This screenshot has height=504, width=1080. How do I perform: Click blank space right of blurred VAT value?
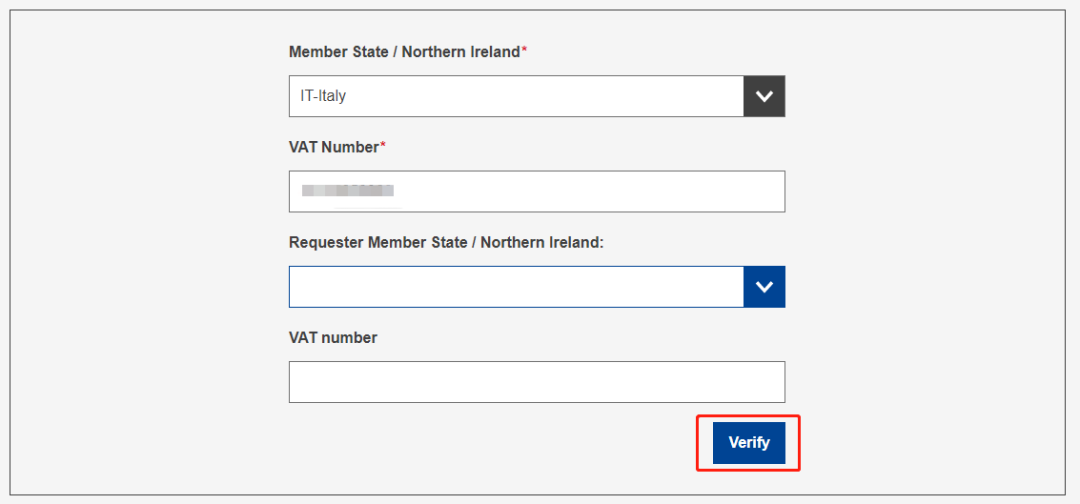click(x=600, y=191)
